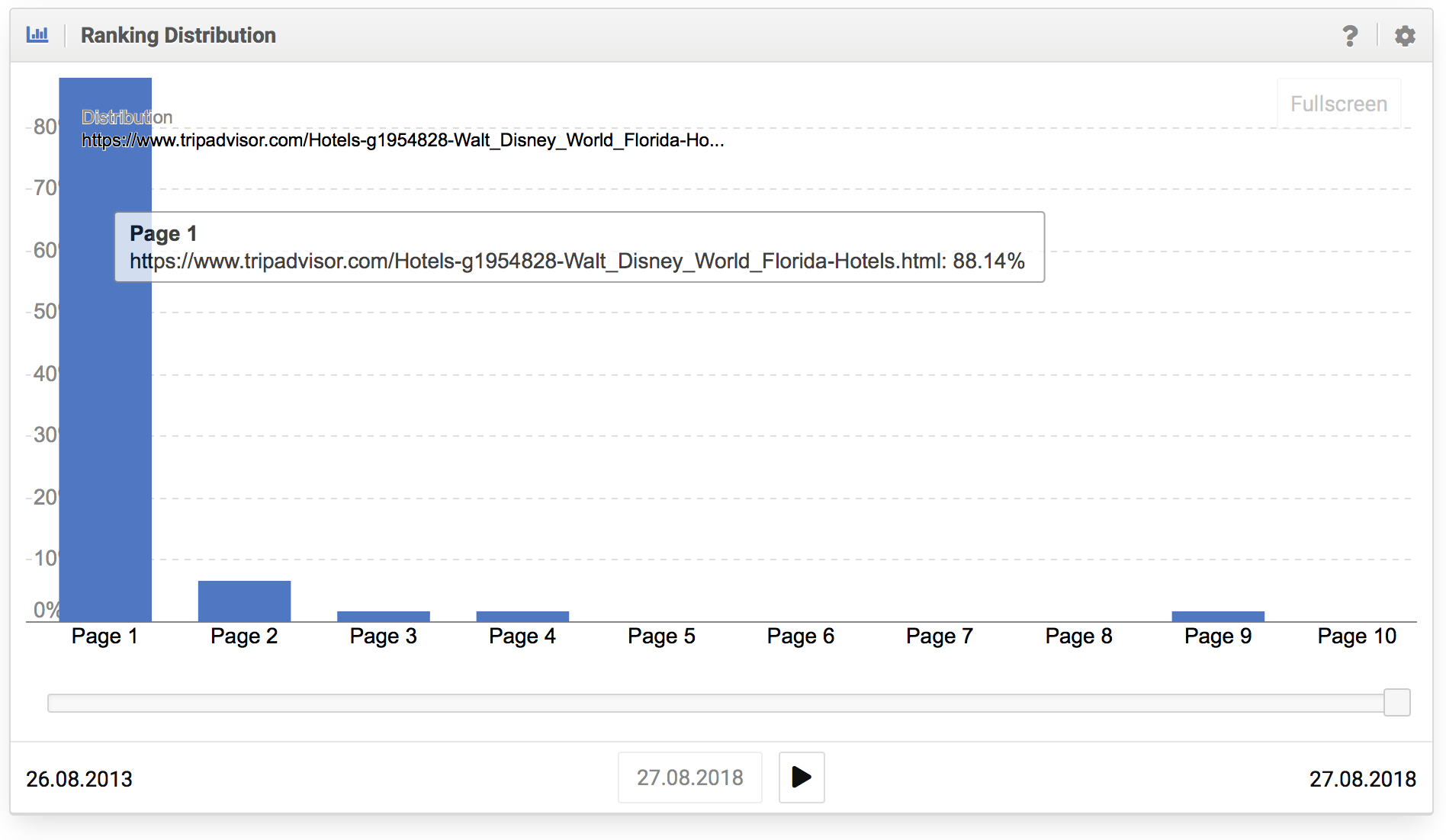
Task: Click the Distribution legend heading
Action: point(127,117)
